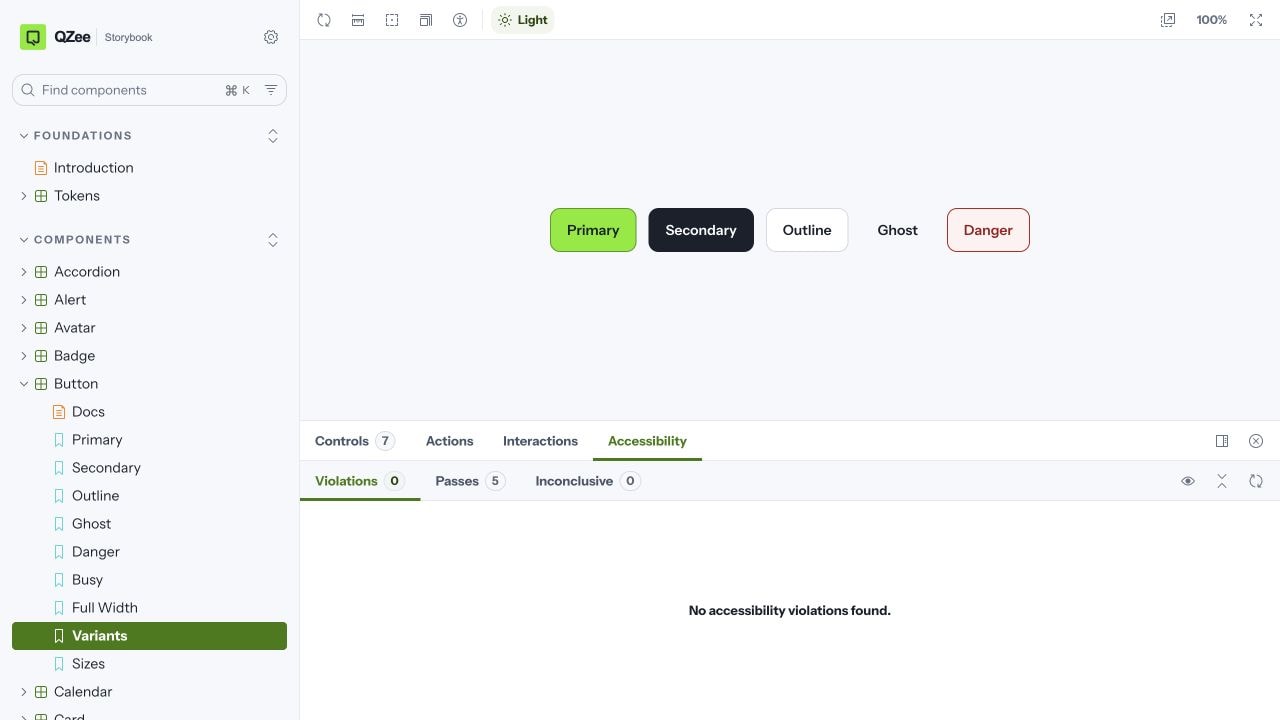The image size is (1280, 720).
Task: Click the Outline button in canvas
Action: point(807,230)
